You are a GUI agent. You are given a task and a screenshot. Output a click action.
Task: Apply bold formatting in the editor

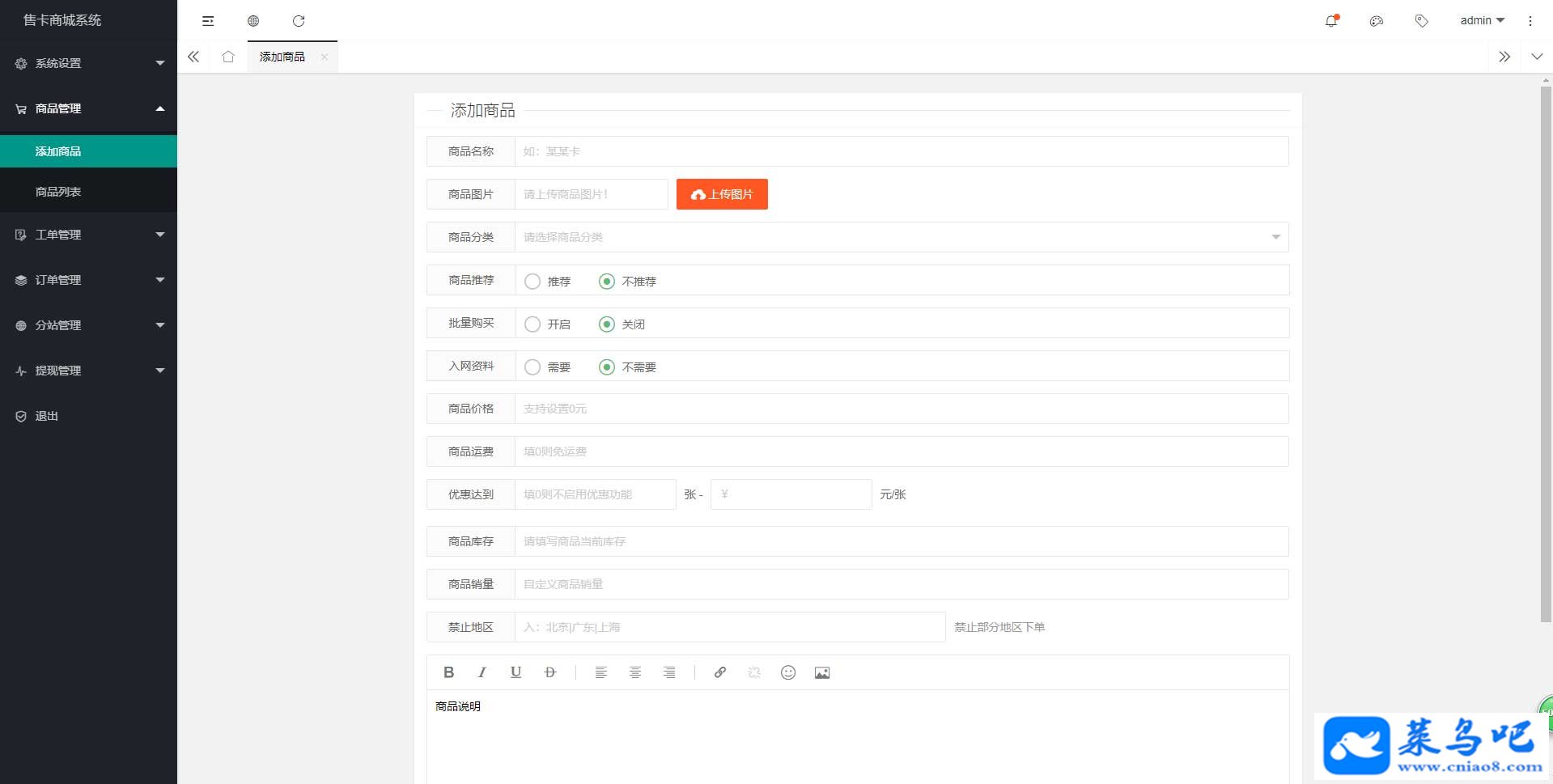point(449,672)
